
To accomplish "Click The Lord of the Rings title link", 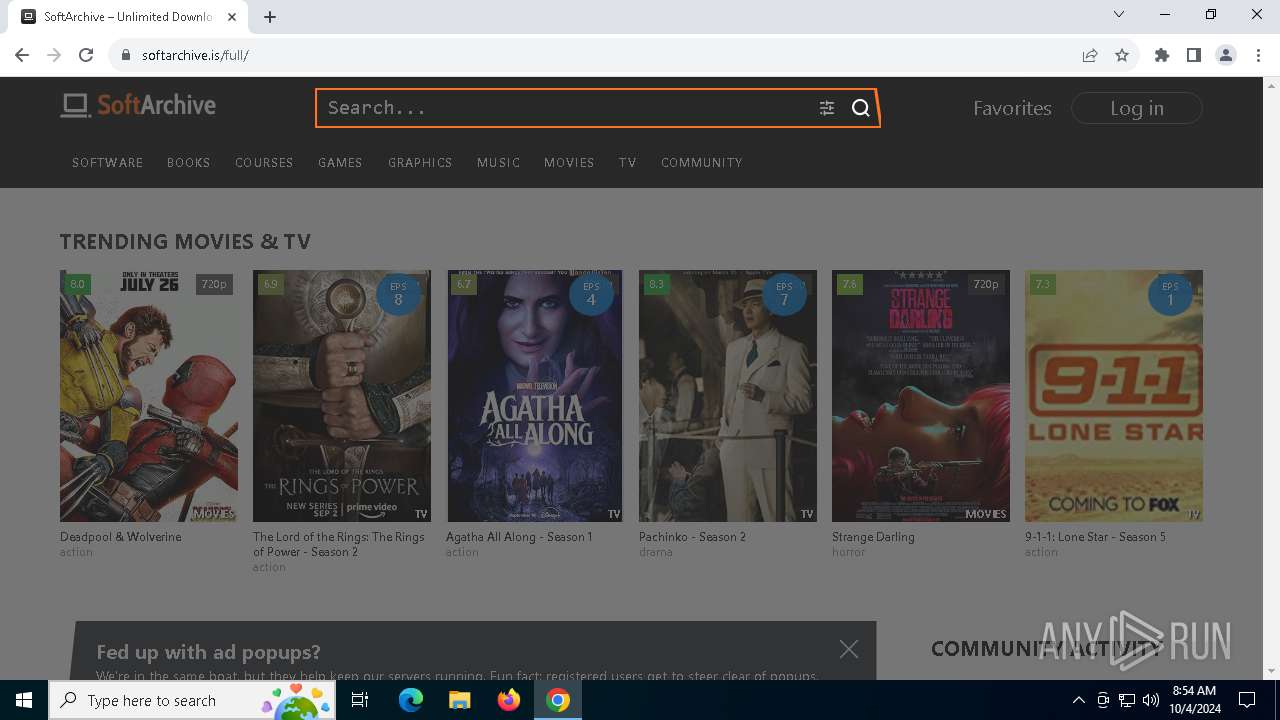I will (x=339, y=544).
